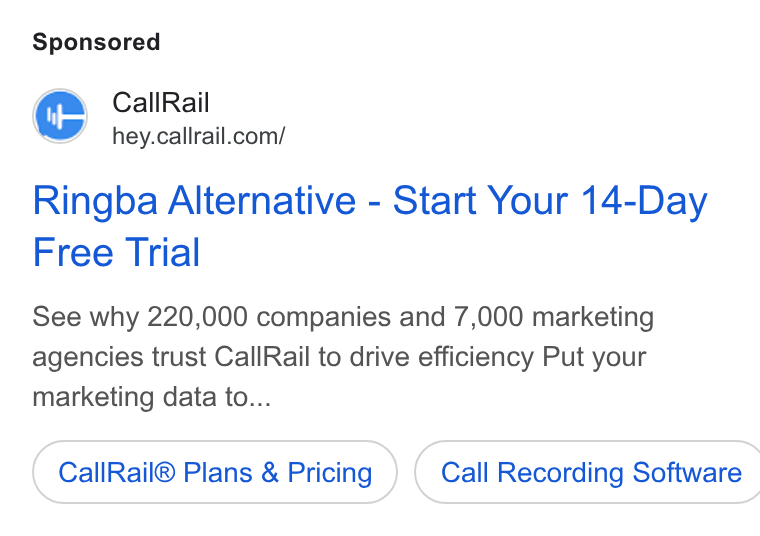Click the Free Trial line of headline
The image size is (760, 536).
[116, 252]
